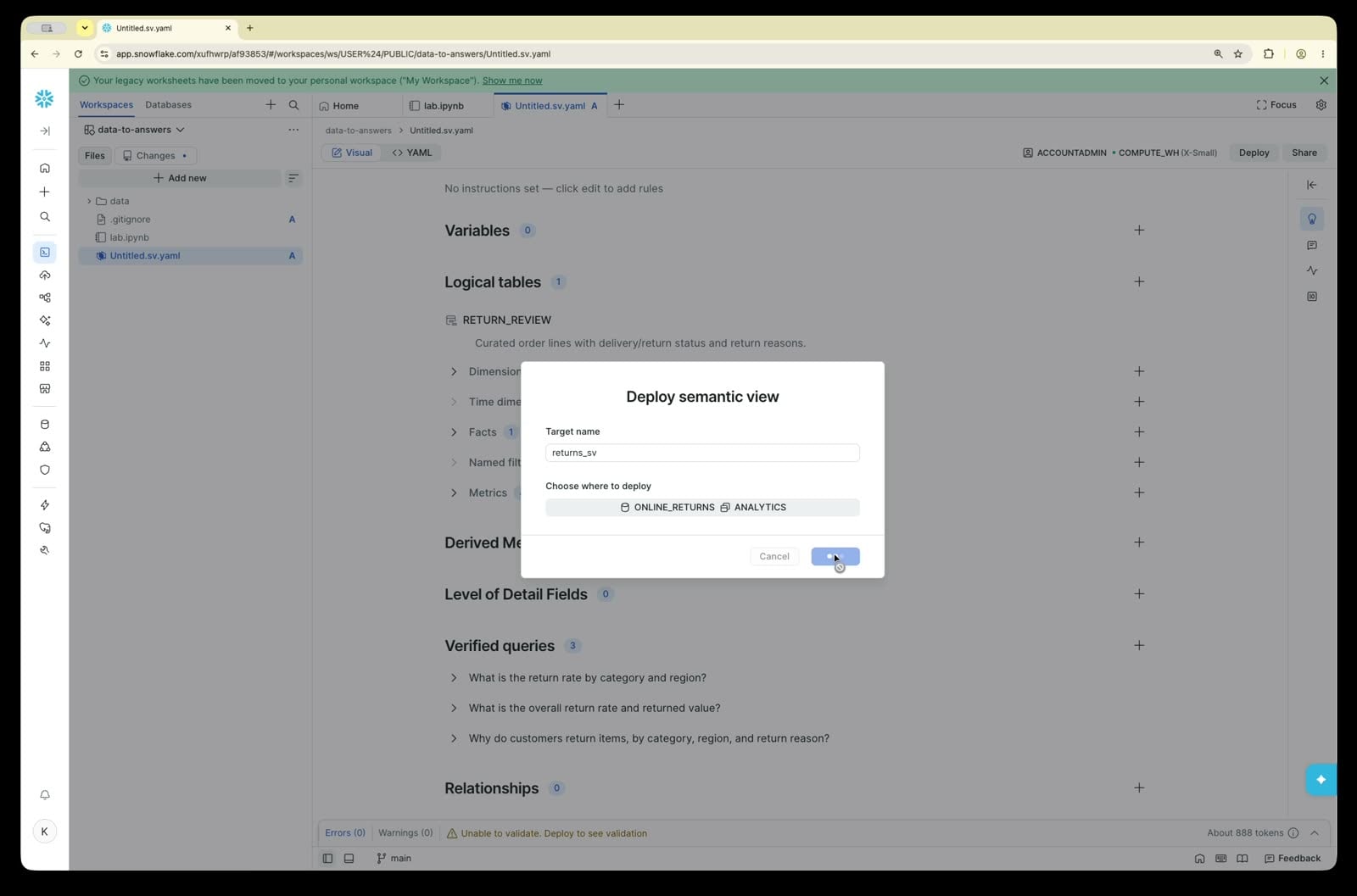Choose deploy location ONLINE_RETURNS ANALYTICS
This screenshot has width=1357, height=896.
[x=702, y=508]
